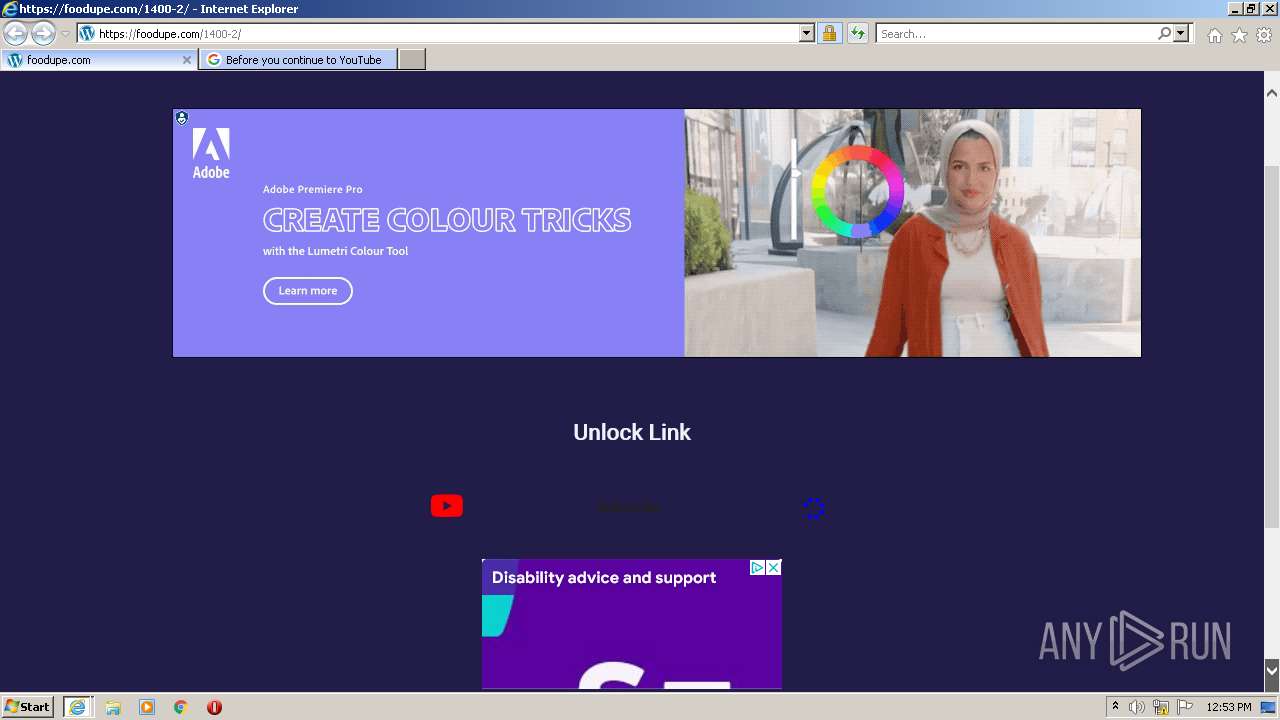The width and height of the screenshot is (1280, 720).
Task: Click the volume speaker tray icon
Action: [x=1137, y=707]
